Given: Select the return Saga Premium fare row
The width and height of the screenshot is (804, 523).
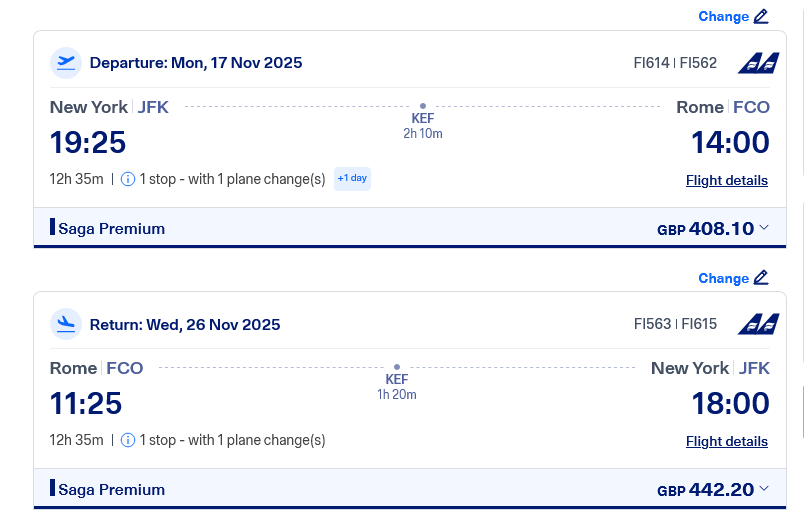Looking at the screenshot, I should tap(112, 489).
